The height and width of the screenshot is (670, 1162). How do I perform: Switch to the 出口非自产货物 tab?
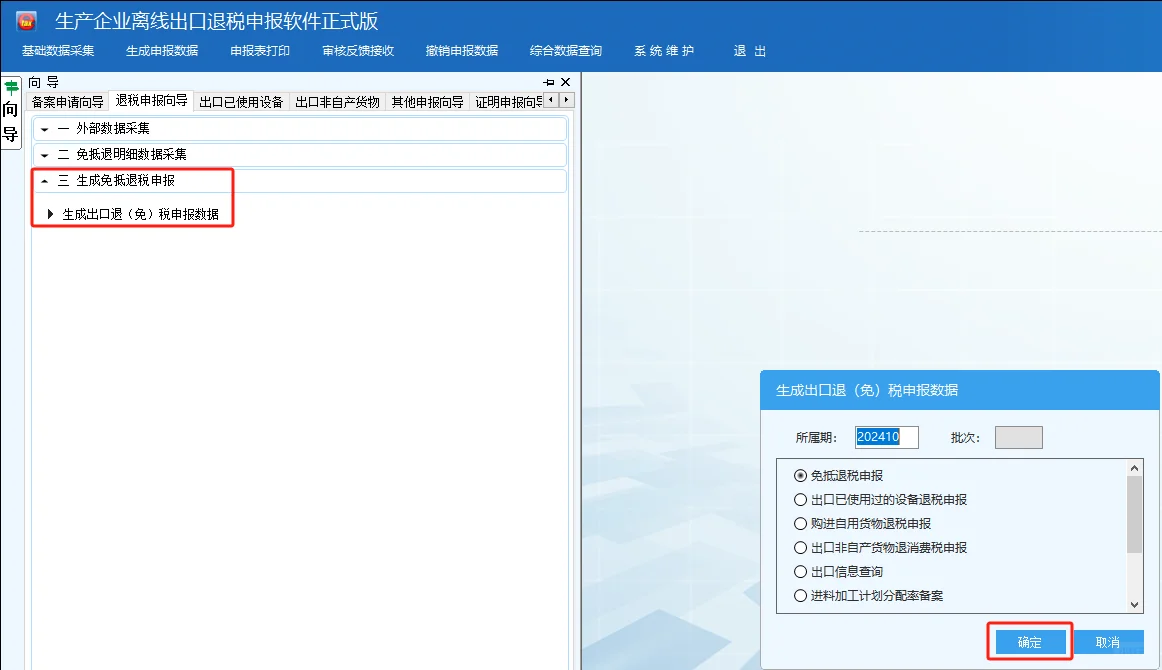coord(339,100)
